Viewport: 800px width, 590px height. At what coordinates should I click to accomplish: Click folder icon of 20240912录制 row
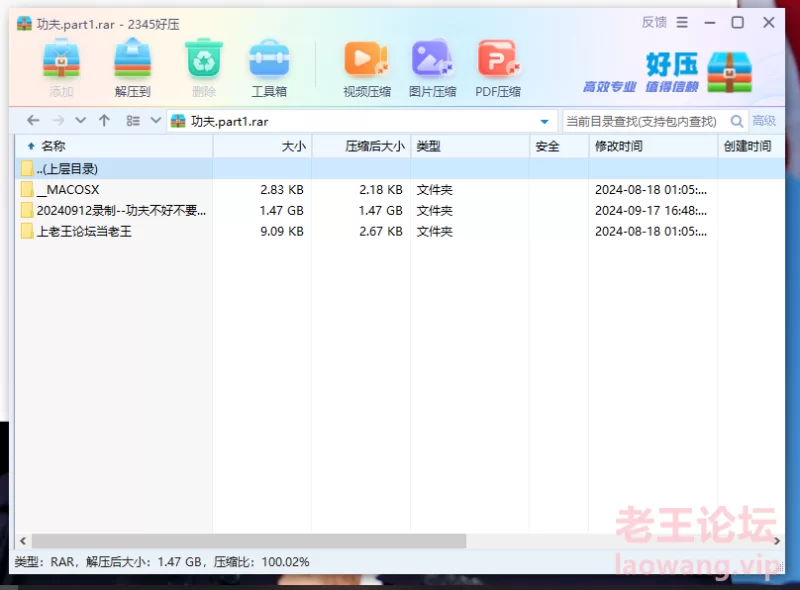point(27,210)
